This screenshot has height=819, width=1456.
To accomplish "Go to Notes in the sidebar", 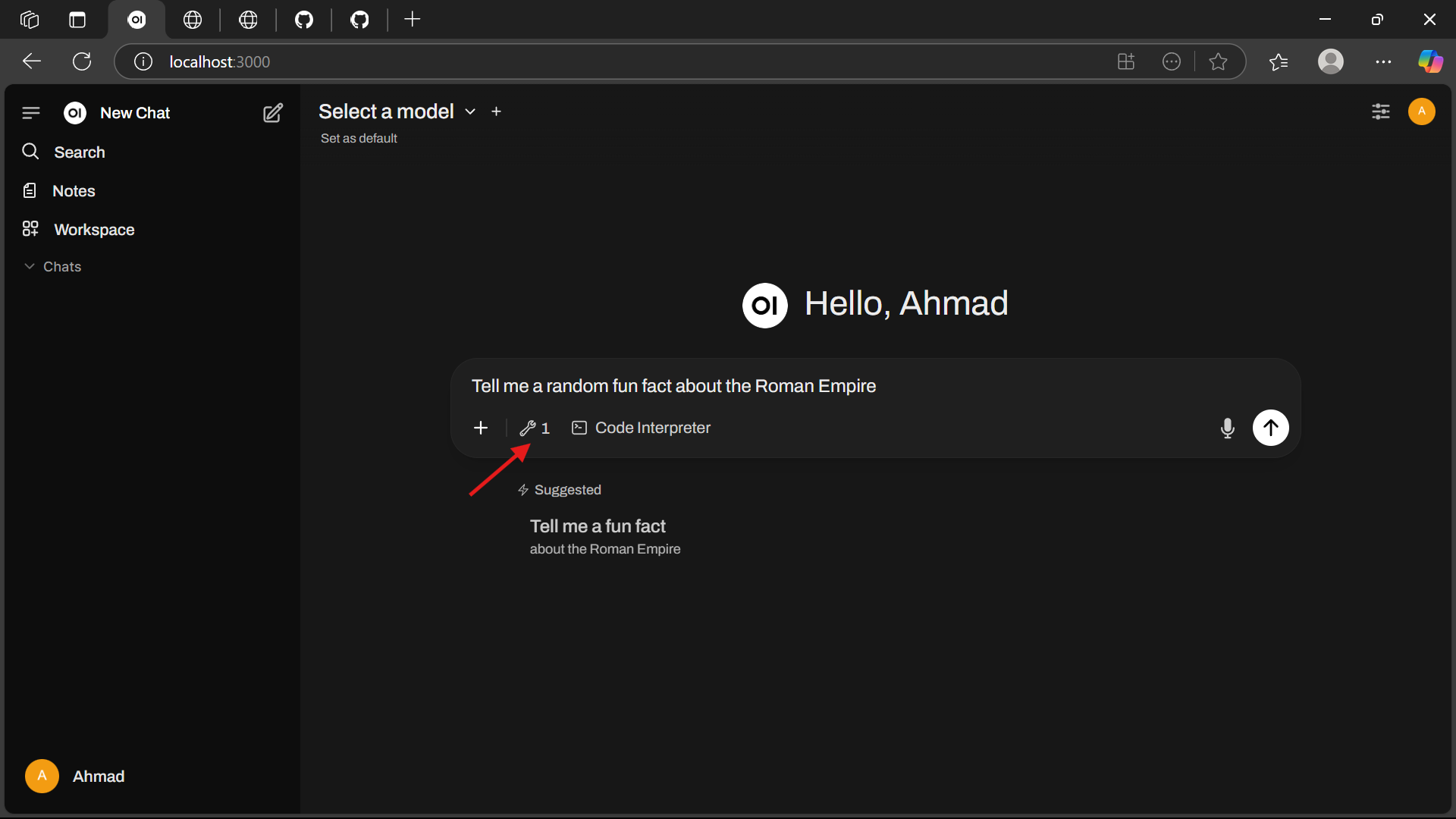I will click(x=74, y=191).
